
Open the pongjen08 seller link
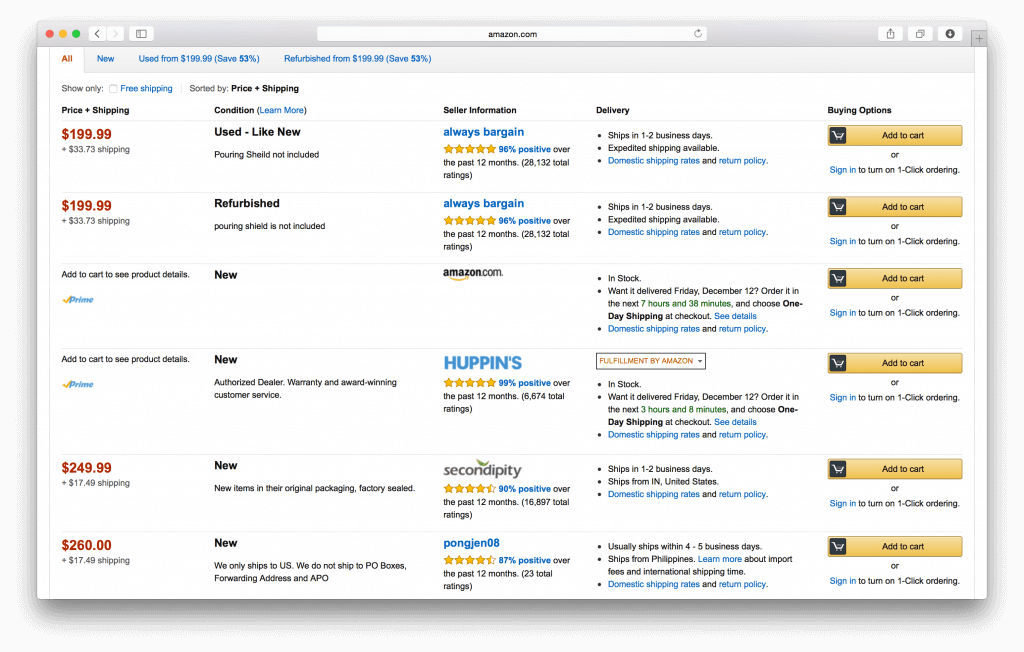pyautogui.click(x=471, y=543)
